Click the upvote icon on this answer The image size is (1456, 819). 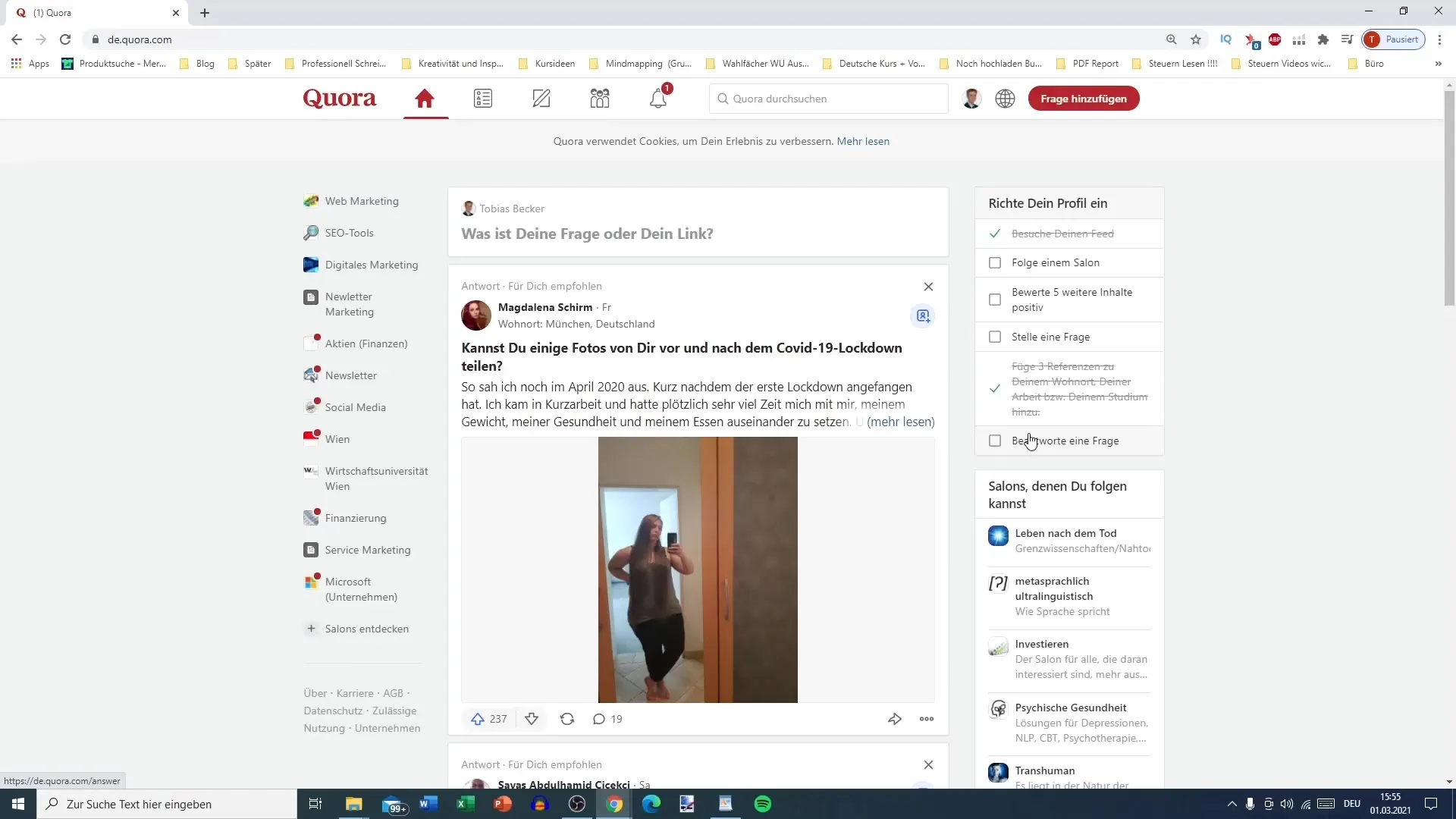point(478,718)
